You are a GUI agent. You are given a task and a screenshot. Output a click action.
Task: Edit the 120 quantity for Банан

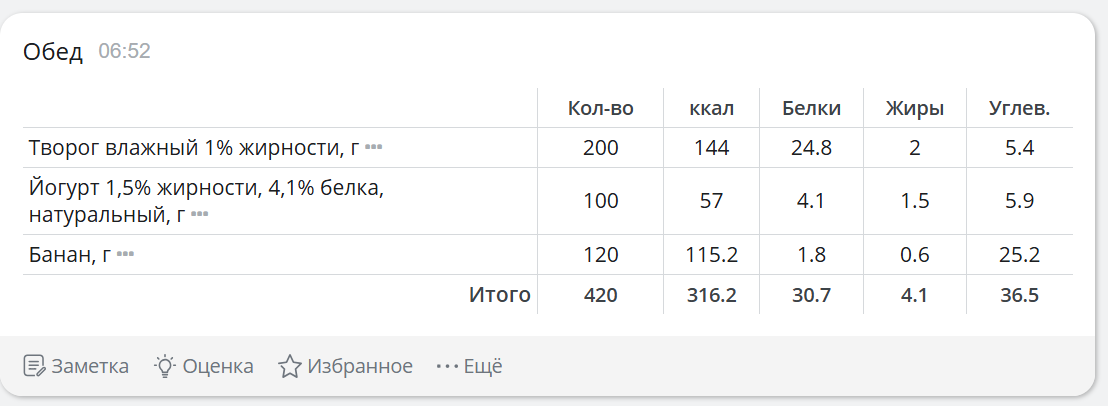[601, 255]
